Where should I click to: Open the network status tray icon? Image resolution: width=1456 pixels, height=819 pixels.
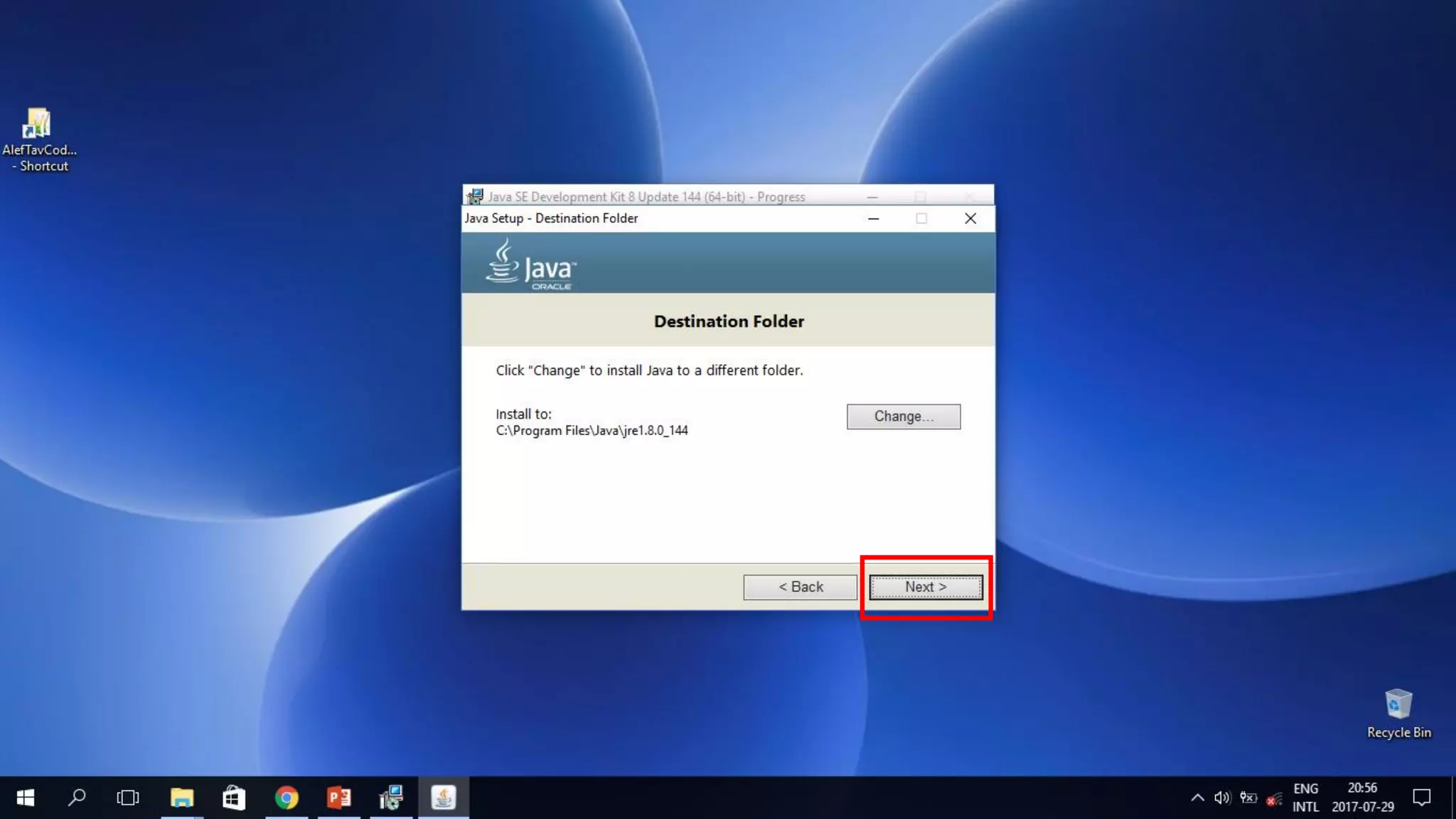tap(1274, 798)
